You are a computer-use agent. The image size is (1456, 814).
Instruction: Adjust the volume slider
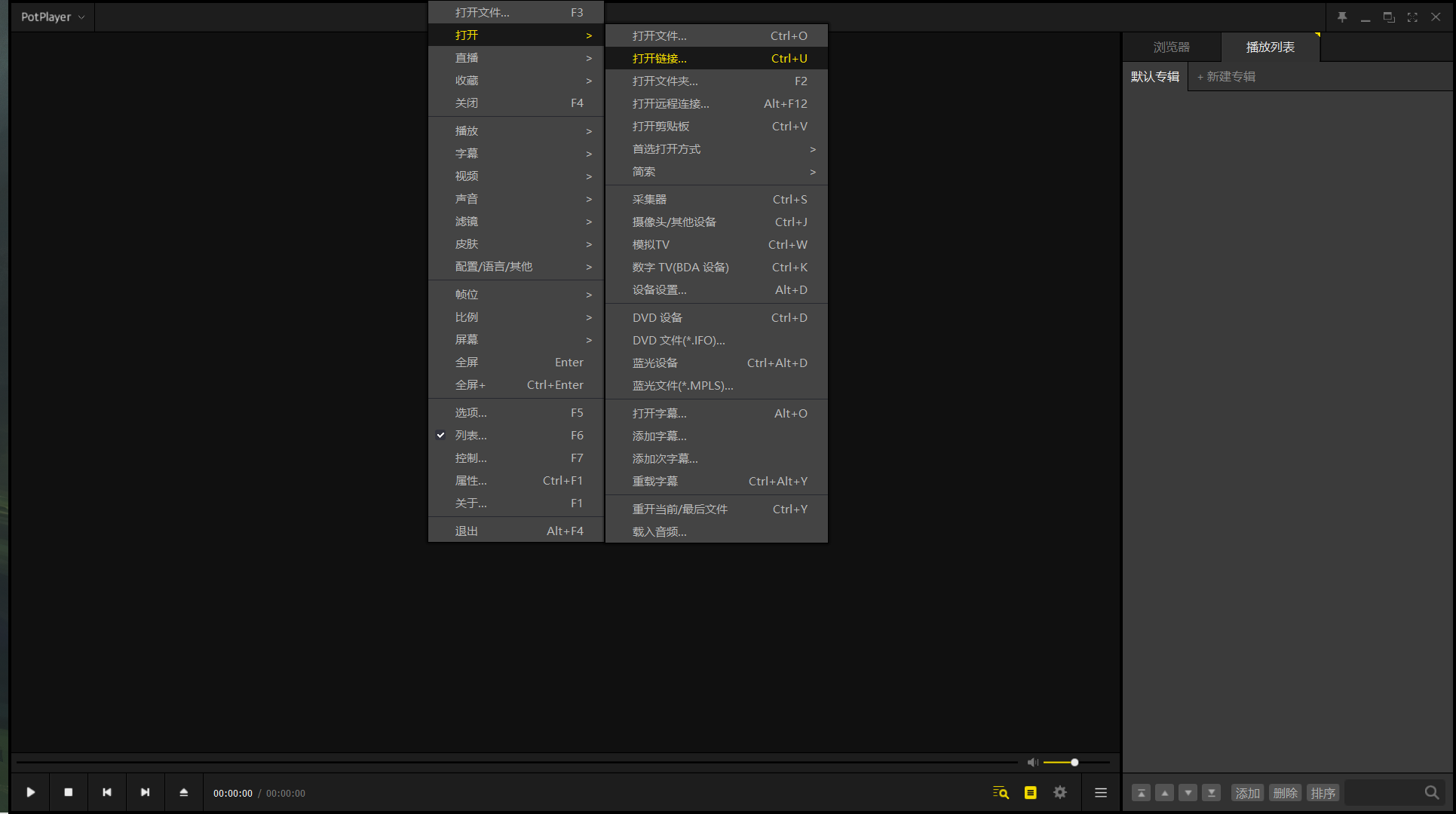click(1074, 762)
